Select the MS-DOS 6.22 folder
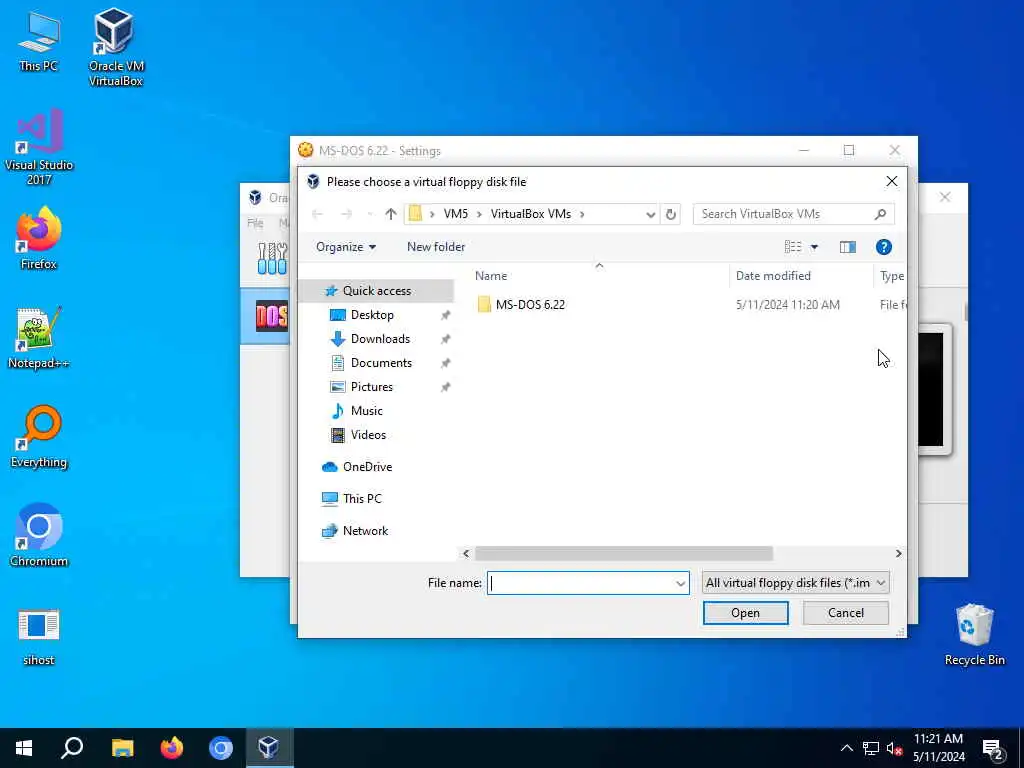The image size is (1024, 768). pyautogui.click(x=530, y=305)
